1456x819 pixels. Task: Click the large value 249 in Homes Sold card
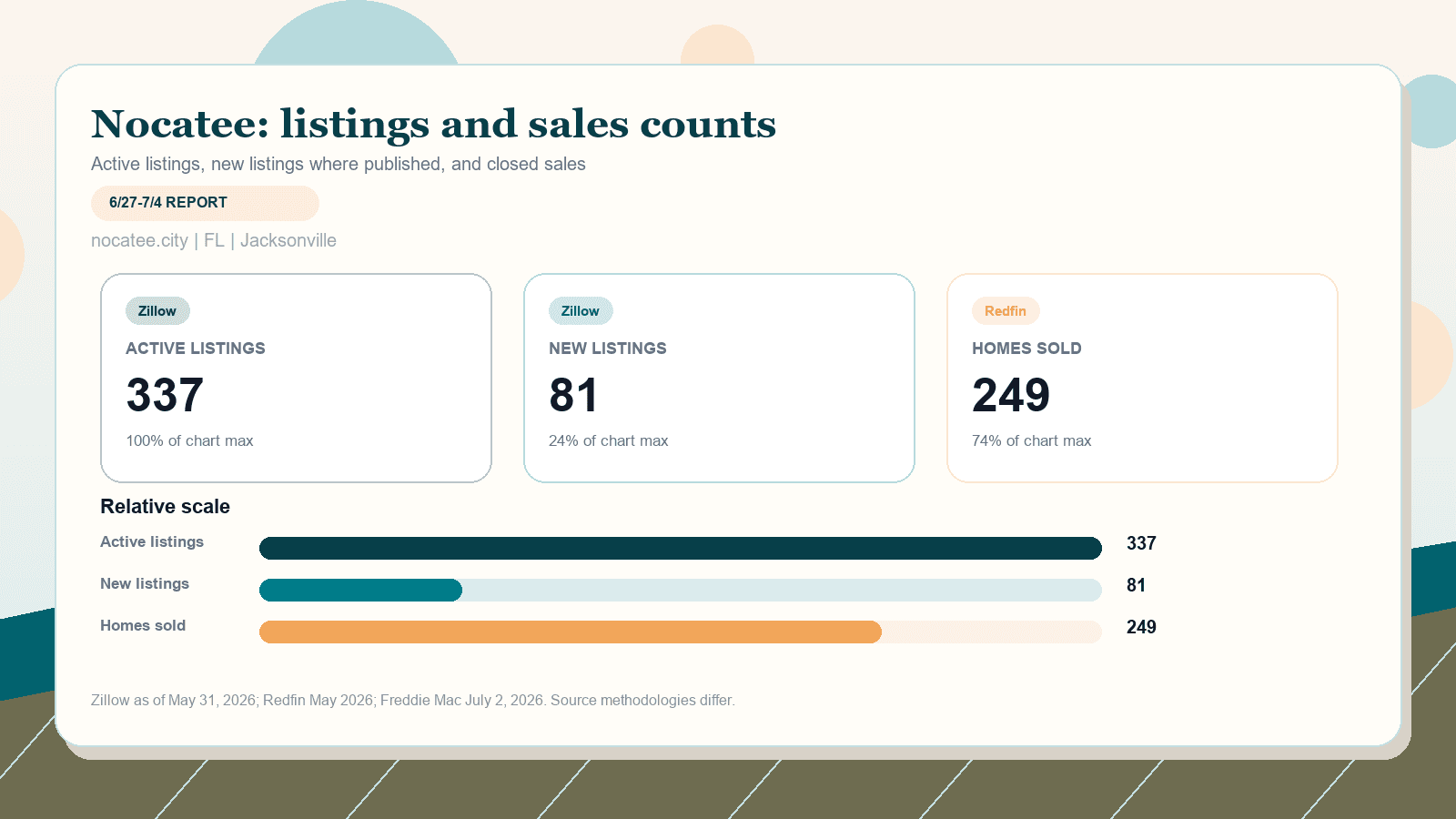(1011, 395)
